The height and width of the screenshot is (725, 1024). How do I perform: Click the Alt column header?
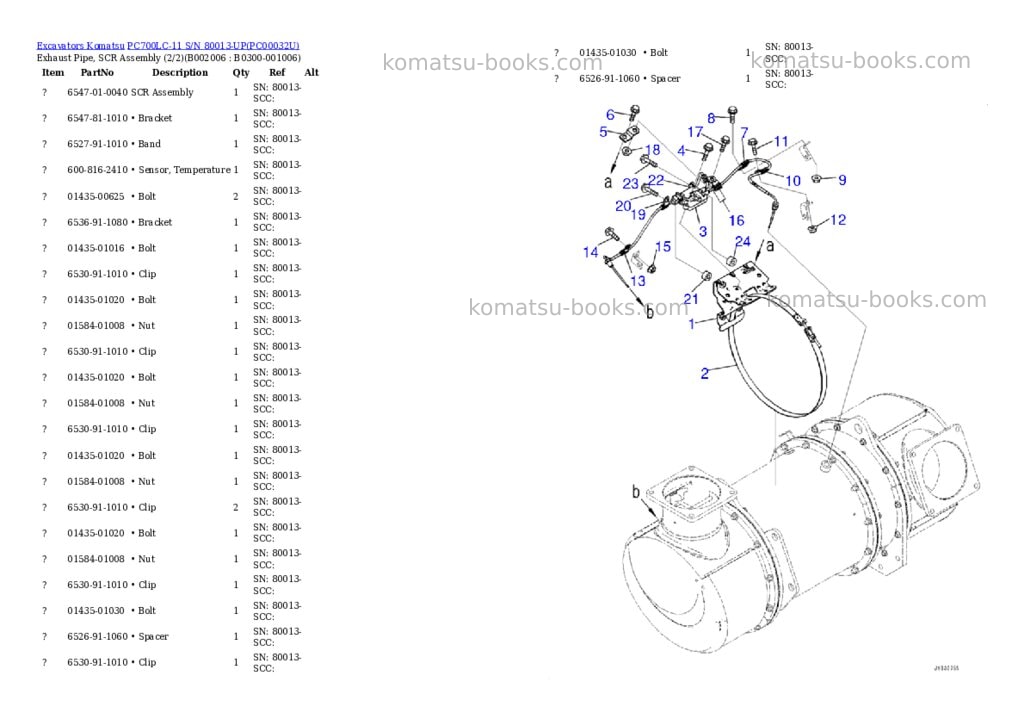pyautogui.click(x=312, y=72)
